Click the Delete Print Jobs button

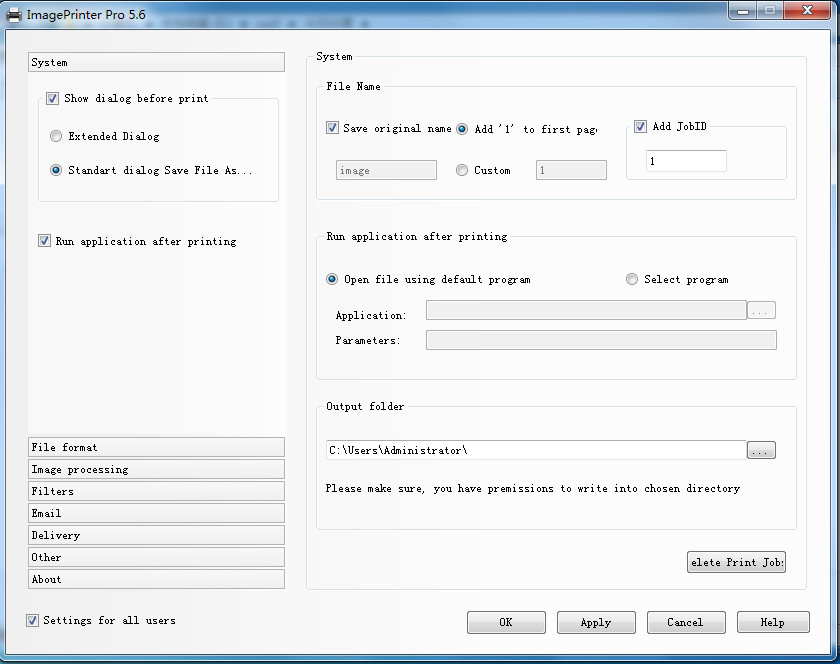click(737, 562)
